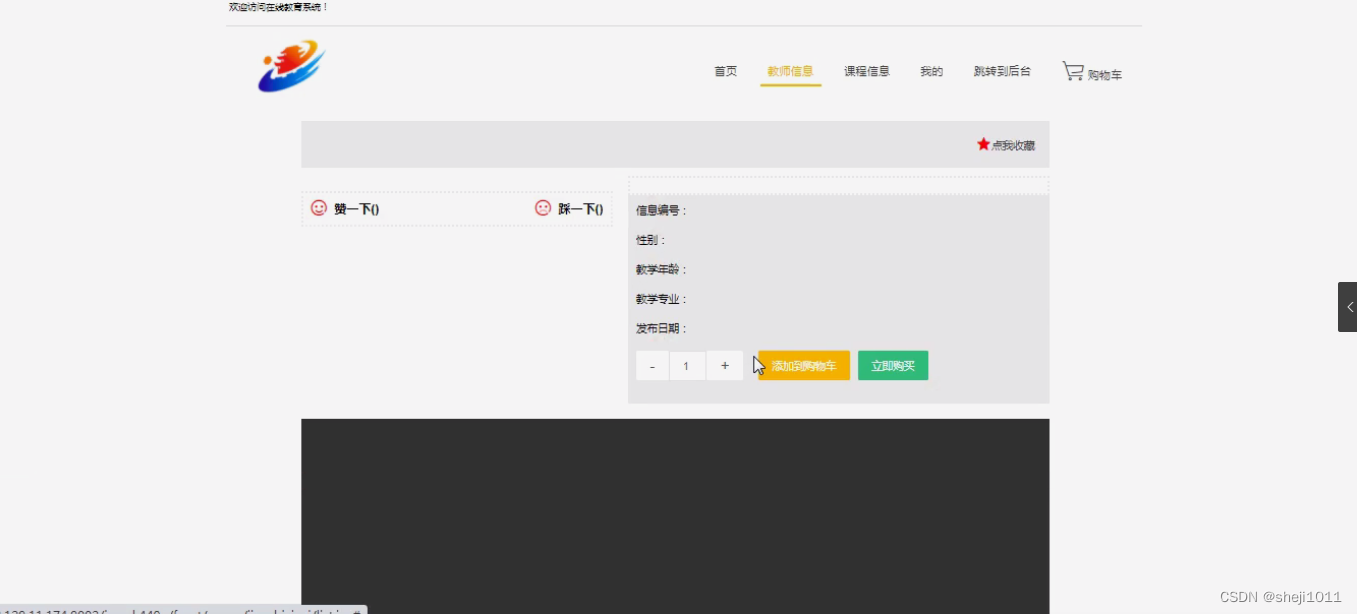Click the plus button to increase quantity
The height and width of the screenshot is (614, 1357).
724,365
